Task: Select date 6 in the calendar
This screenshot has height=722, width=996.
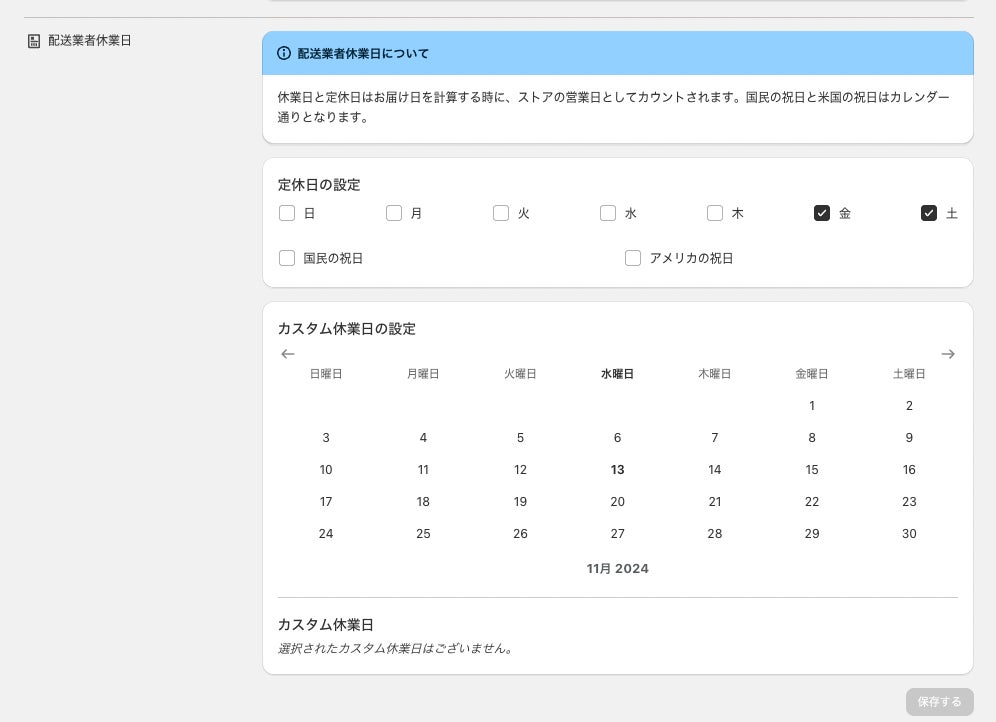Action: [x=617, y=438]
